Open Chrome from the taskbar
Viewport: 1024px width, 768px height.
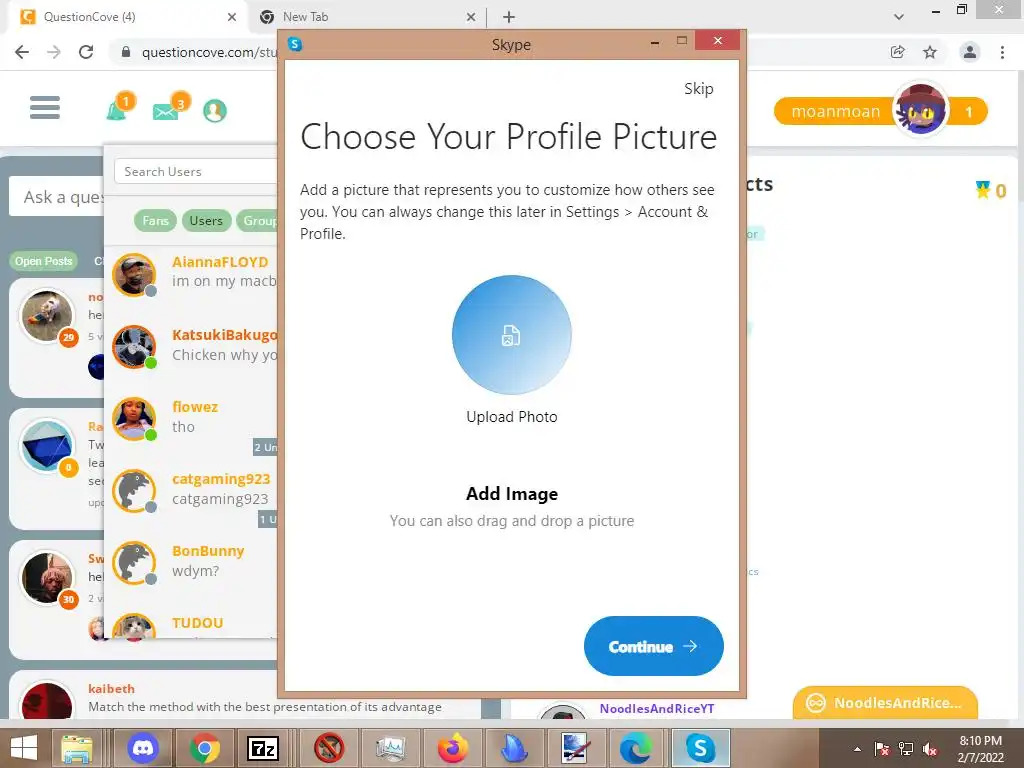coord(205,748)
